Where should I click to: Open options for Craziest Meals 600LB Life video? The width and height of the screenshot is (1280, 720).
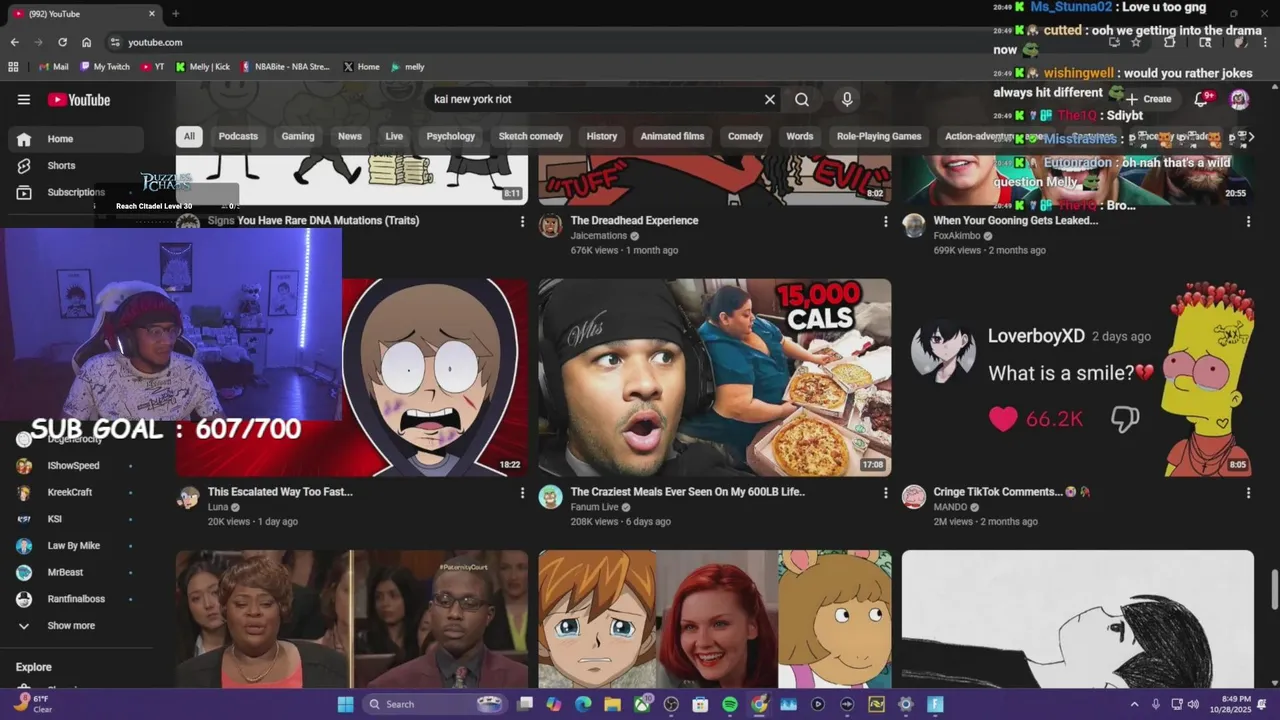(885, 492)
